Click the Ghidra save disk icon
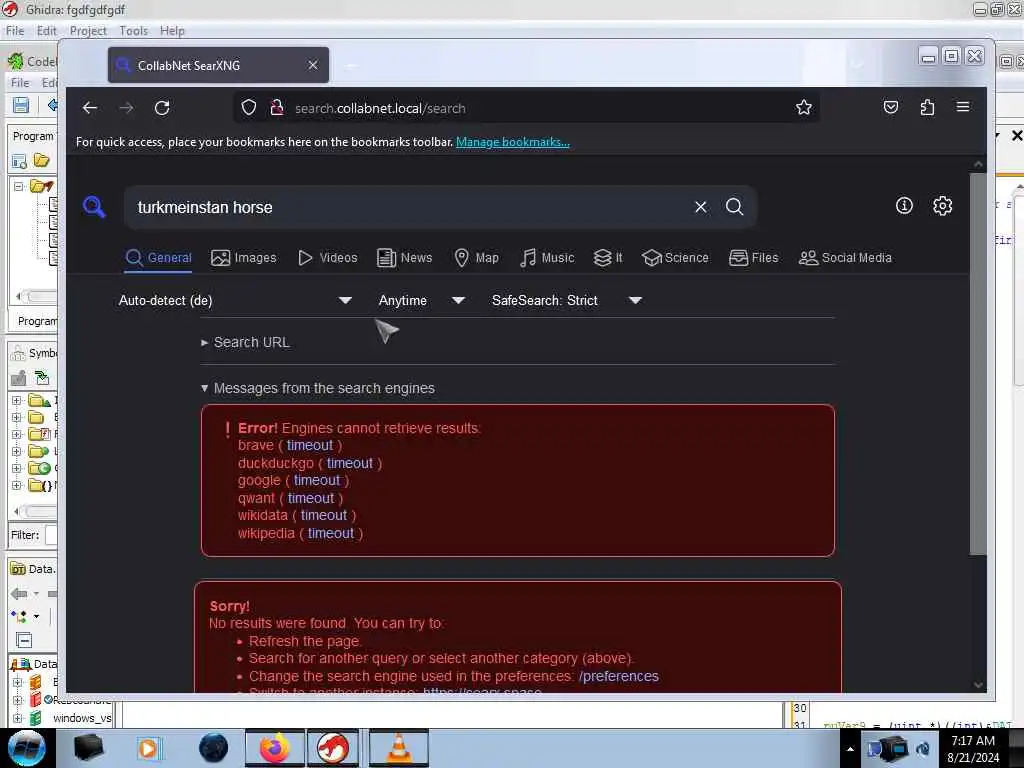Screen dimensions: 1024x768 pos(21,105)
